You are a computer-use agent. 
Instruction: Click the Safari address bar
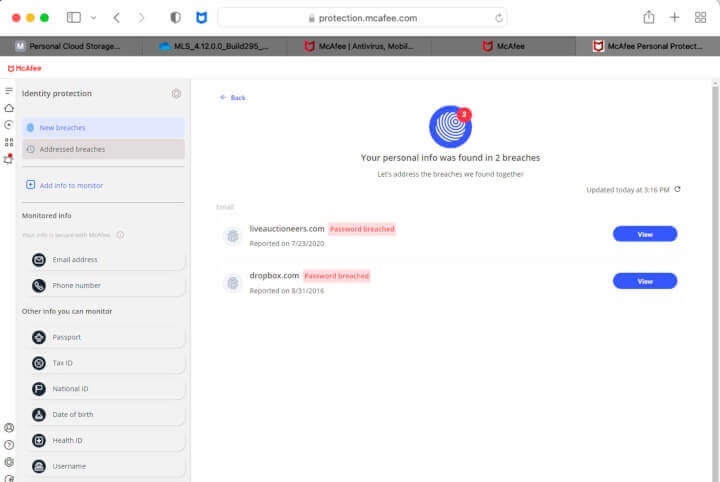(361, 17)
